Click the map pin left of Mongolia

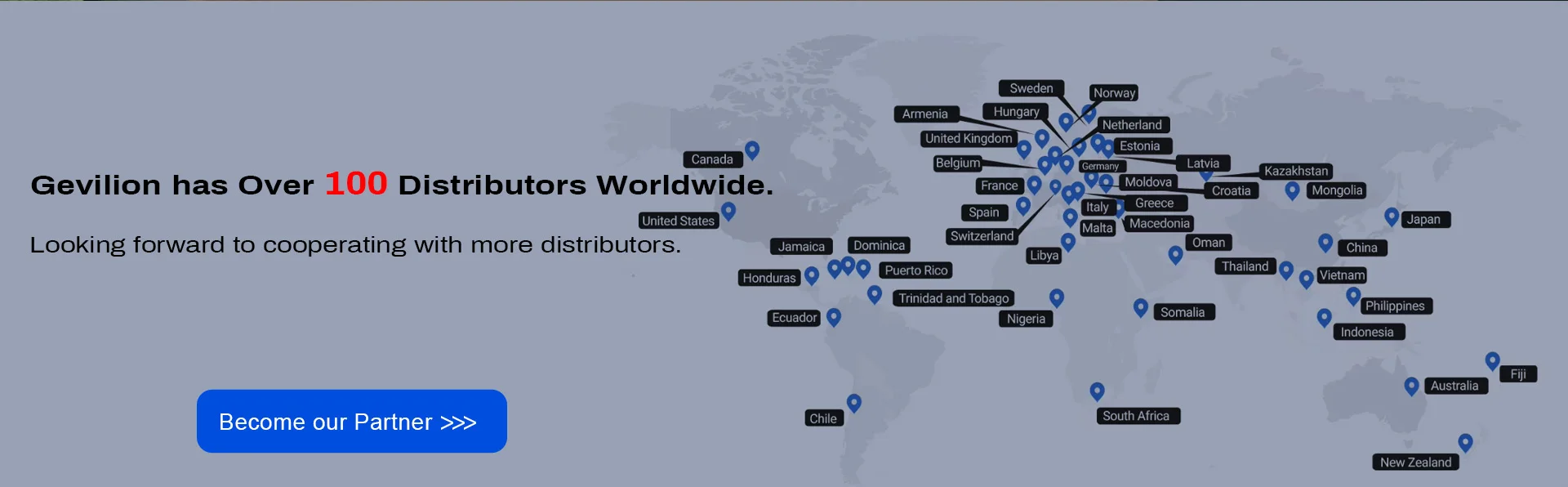click(x=1292, y=190)
